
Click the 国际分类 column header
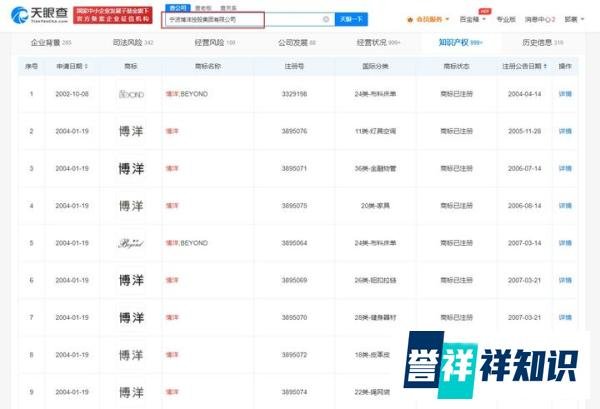375,66
